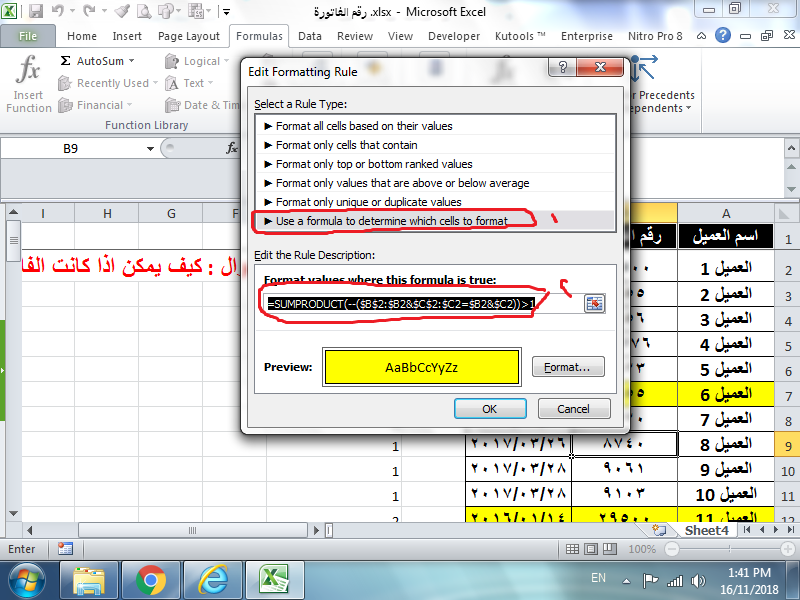
Task: Switch to the Insert tab
Action: 127,36
